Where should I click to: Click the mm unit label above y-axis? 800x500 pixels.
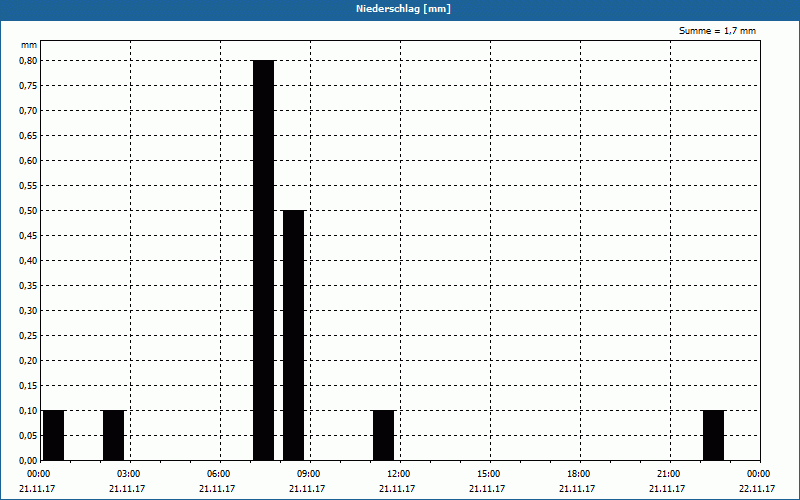[x=29, y=45]
